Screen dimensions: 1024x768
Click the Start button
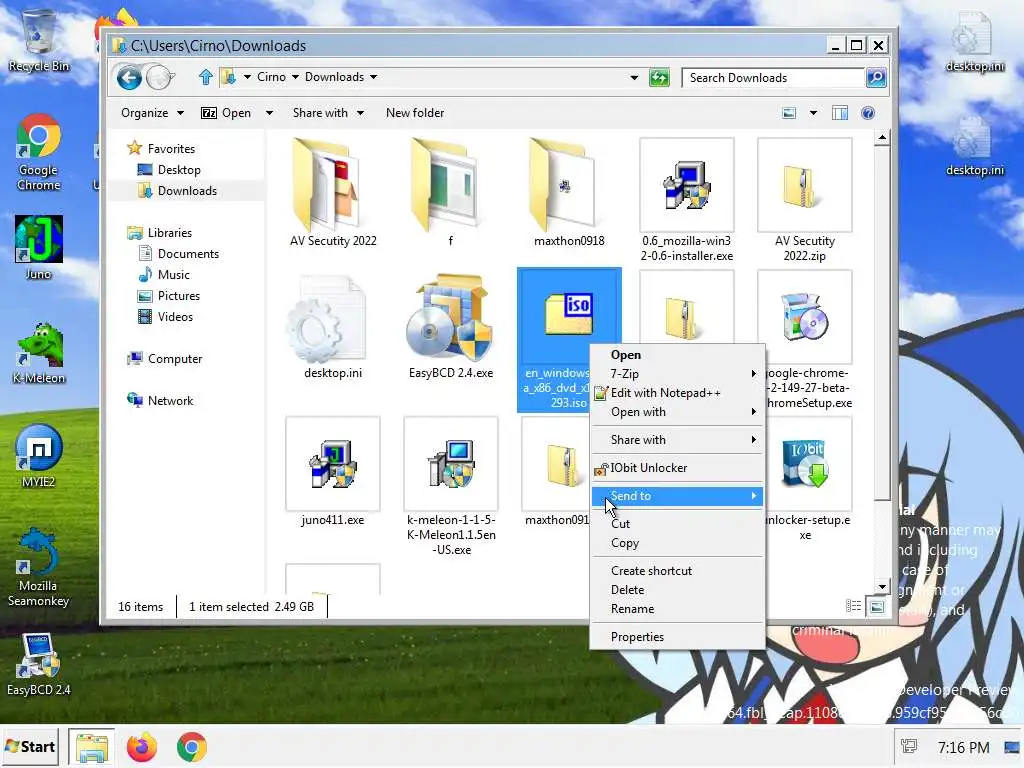click(30, 747)
